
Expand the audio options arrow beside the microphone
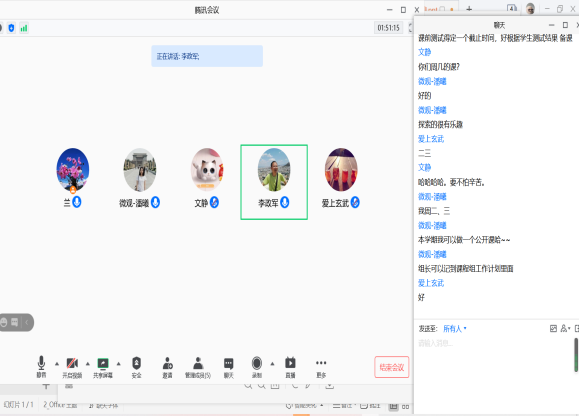click(57, 364)
